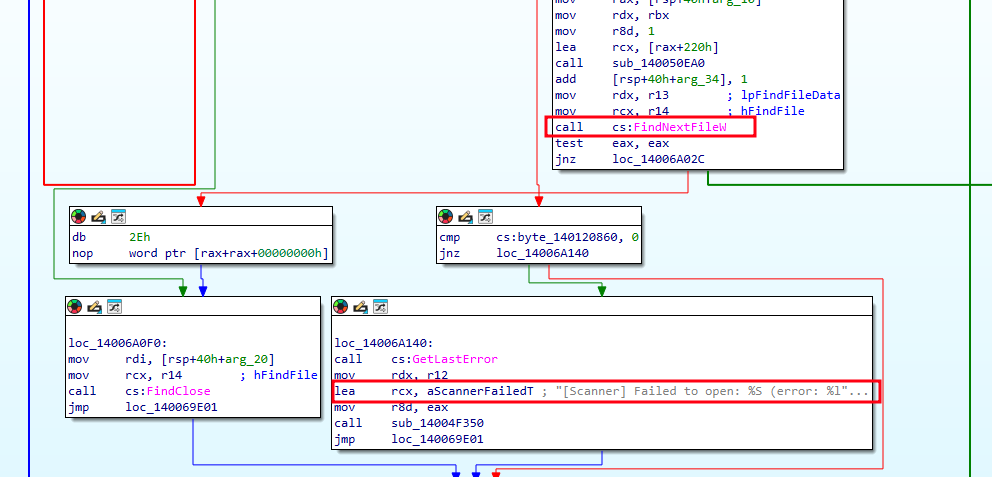
Task: Click edit pencil icon on loc_14006A0F0 block
Action: 95,306
